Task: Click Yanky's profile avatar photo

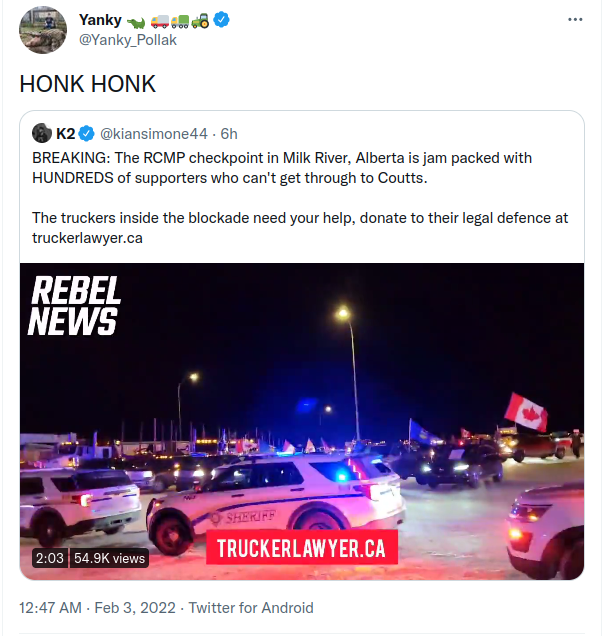Action: point(43,30)
